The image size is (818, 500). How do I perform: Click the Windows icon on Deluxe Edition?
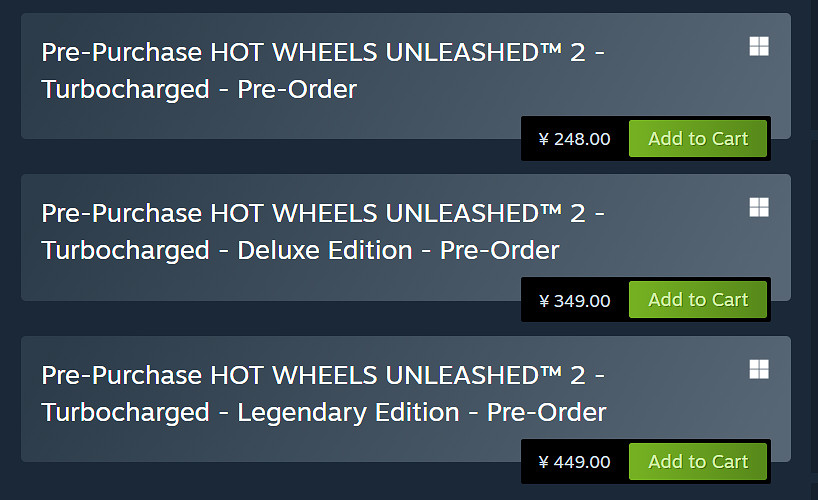tap(759, 207)
